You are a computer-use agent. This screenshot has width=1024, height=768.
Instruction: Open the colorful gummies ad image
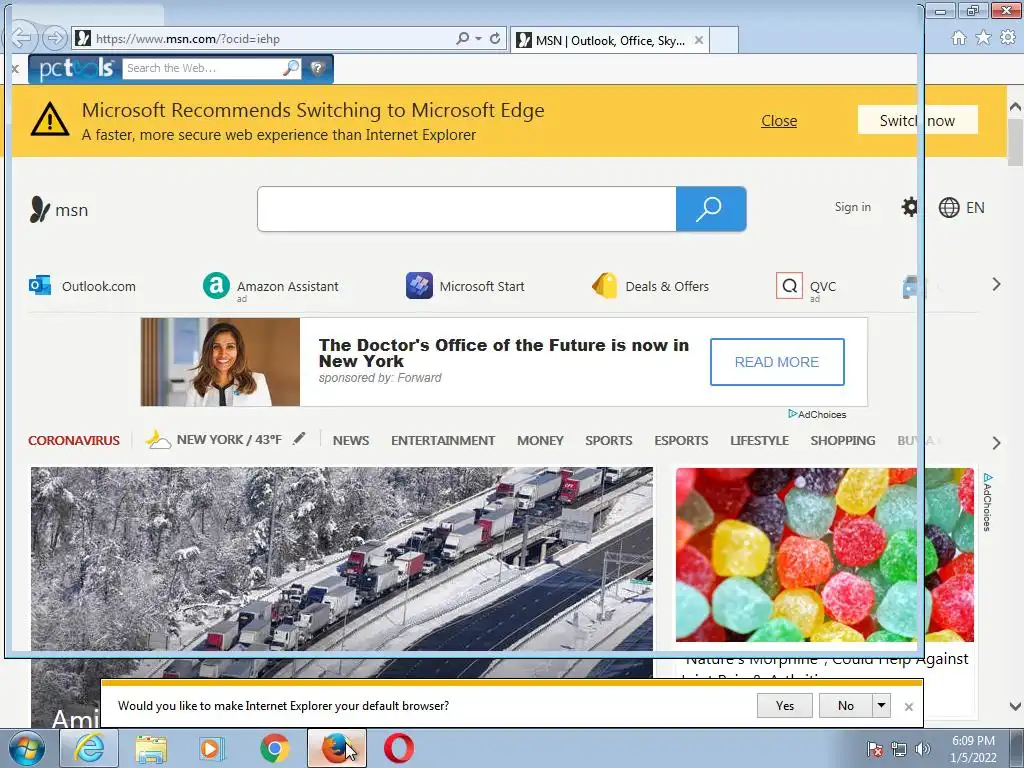pos(824,554)
